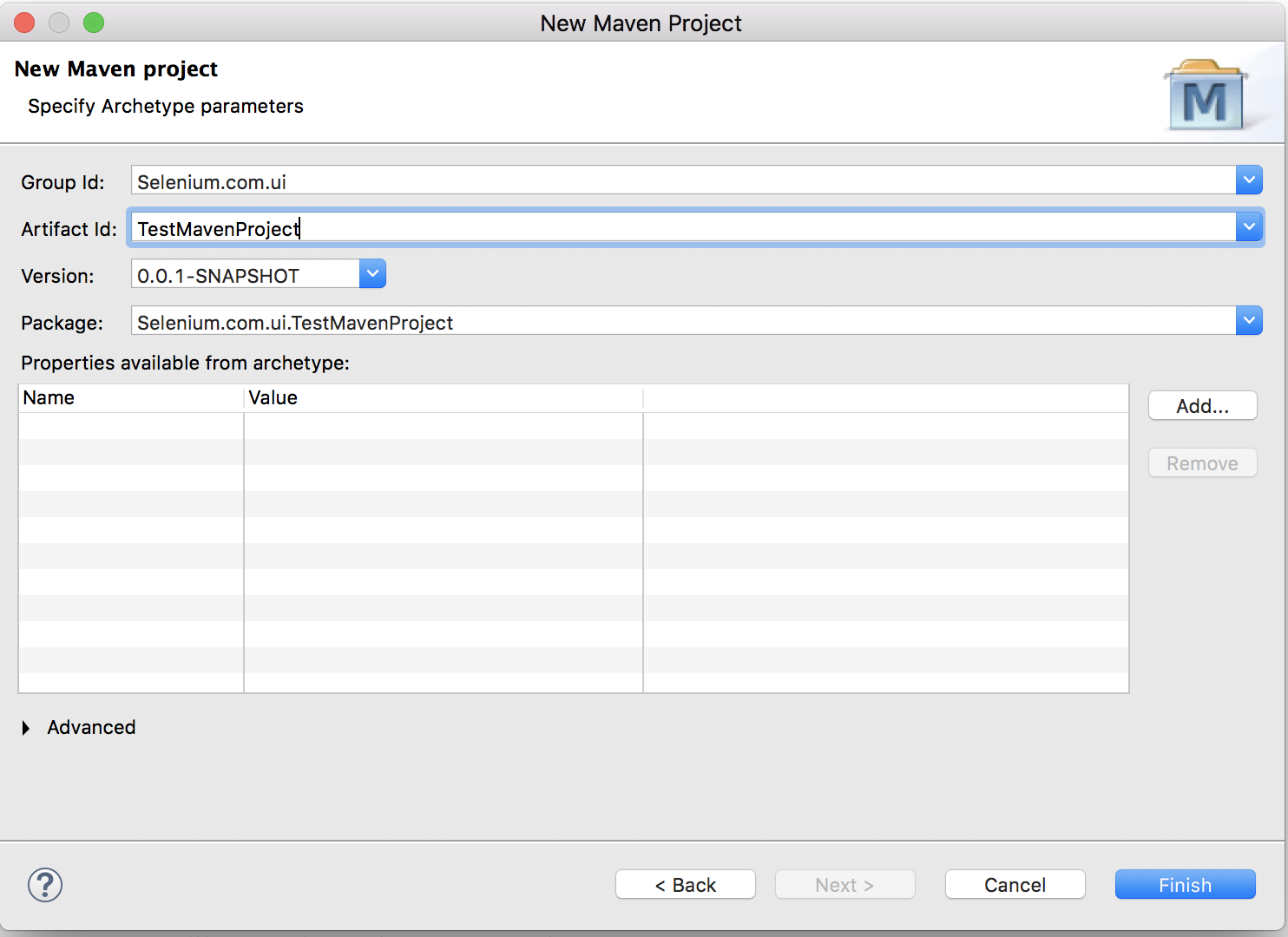1288x937 pixels.
Task: Select the first empty properties row
Action: point(347,426)
